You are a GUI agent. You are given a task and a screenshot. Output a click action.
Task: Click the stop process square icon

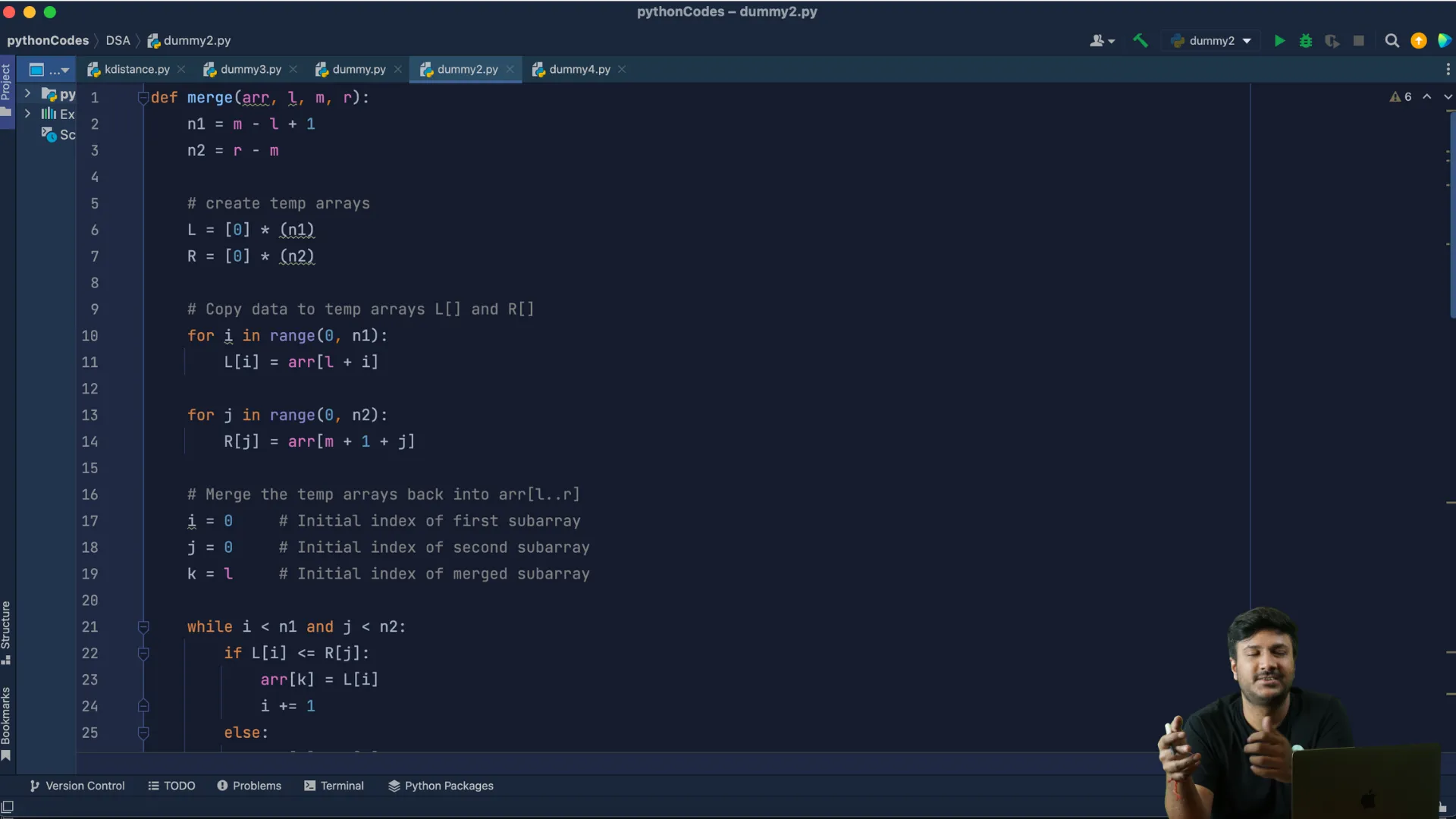(x=1358, y=41)
